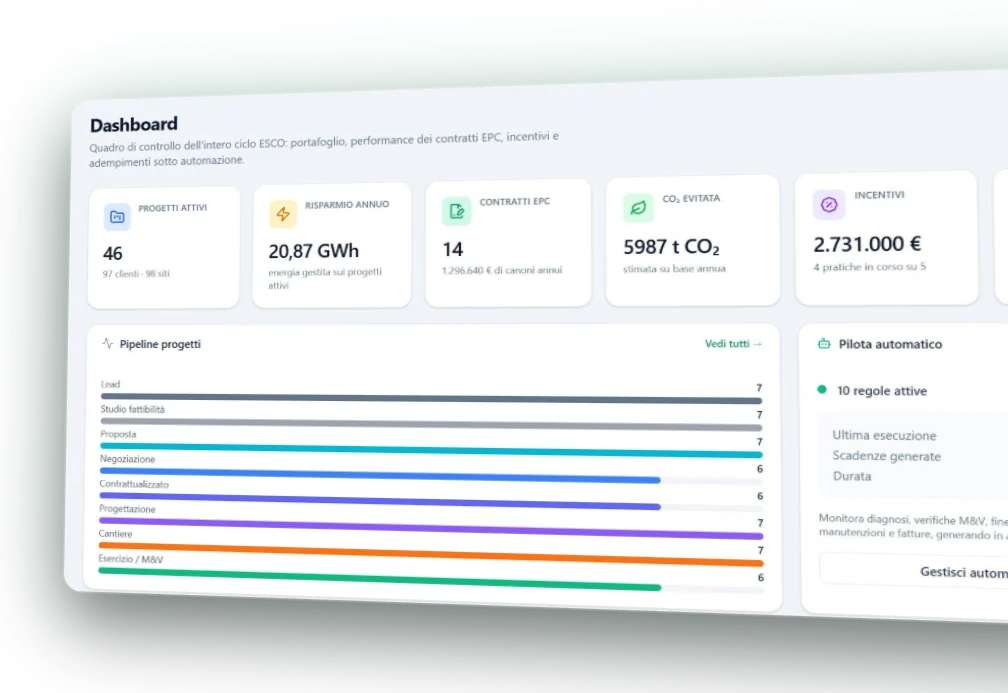The height and width of the screenshot is (693, 1008).
Task: Click the 10 regole attive text
Action: (881, 391)
